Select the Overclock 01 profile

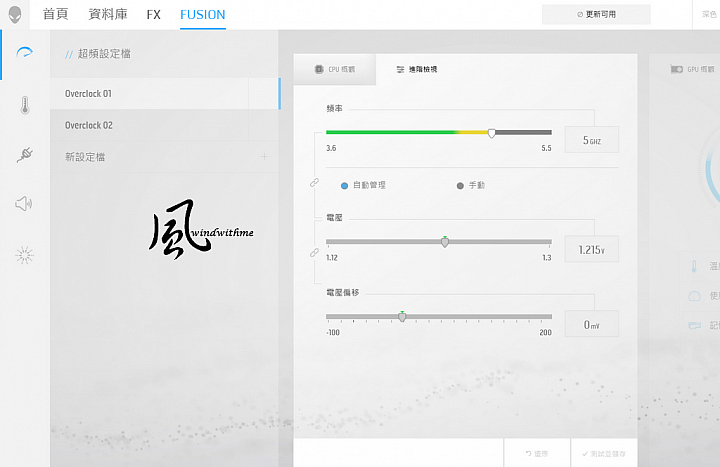(x=164, y=94)
